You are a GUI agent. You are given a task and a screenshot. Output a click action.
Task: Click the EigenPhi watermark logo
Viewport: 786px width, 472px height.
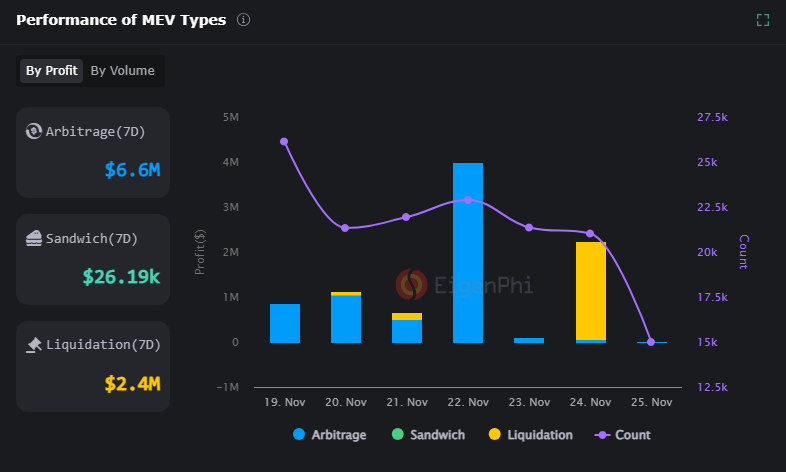[x=411, y=285]
